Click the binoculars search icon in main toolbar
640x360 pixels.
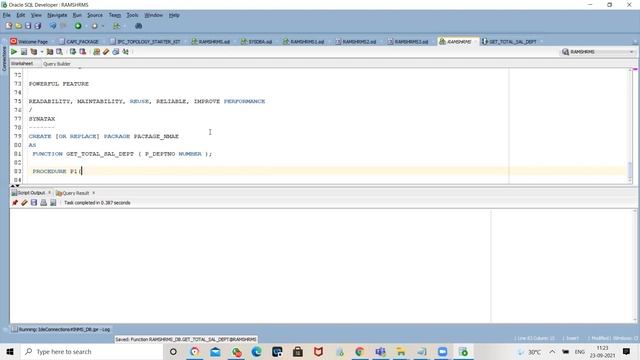point(138,26)
